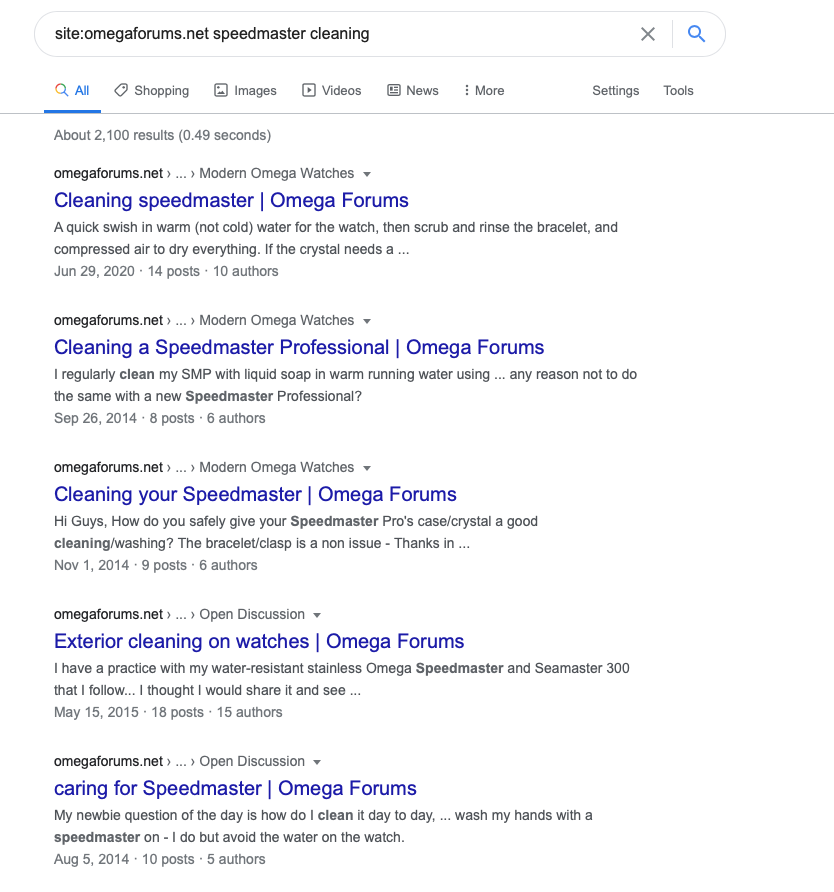Click the caring for Speedmaster result title
This screenshot has width=834, height=892.
coord(235,788)
